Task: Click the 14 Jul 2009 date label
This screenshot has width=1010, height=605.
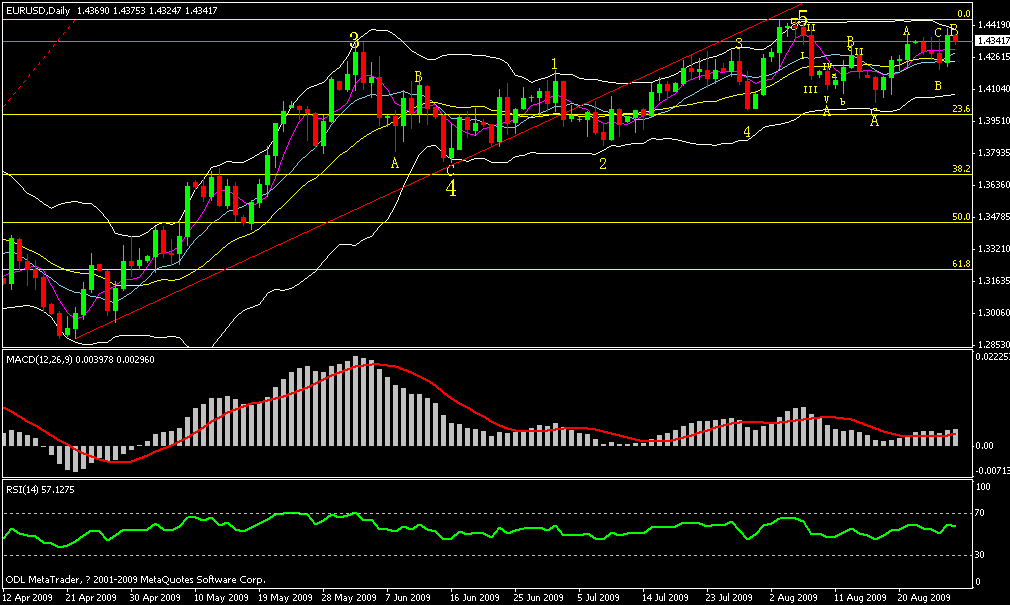Action: [665, 597]
